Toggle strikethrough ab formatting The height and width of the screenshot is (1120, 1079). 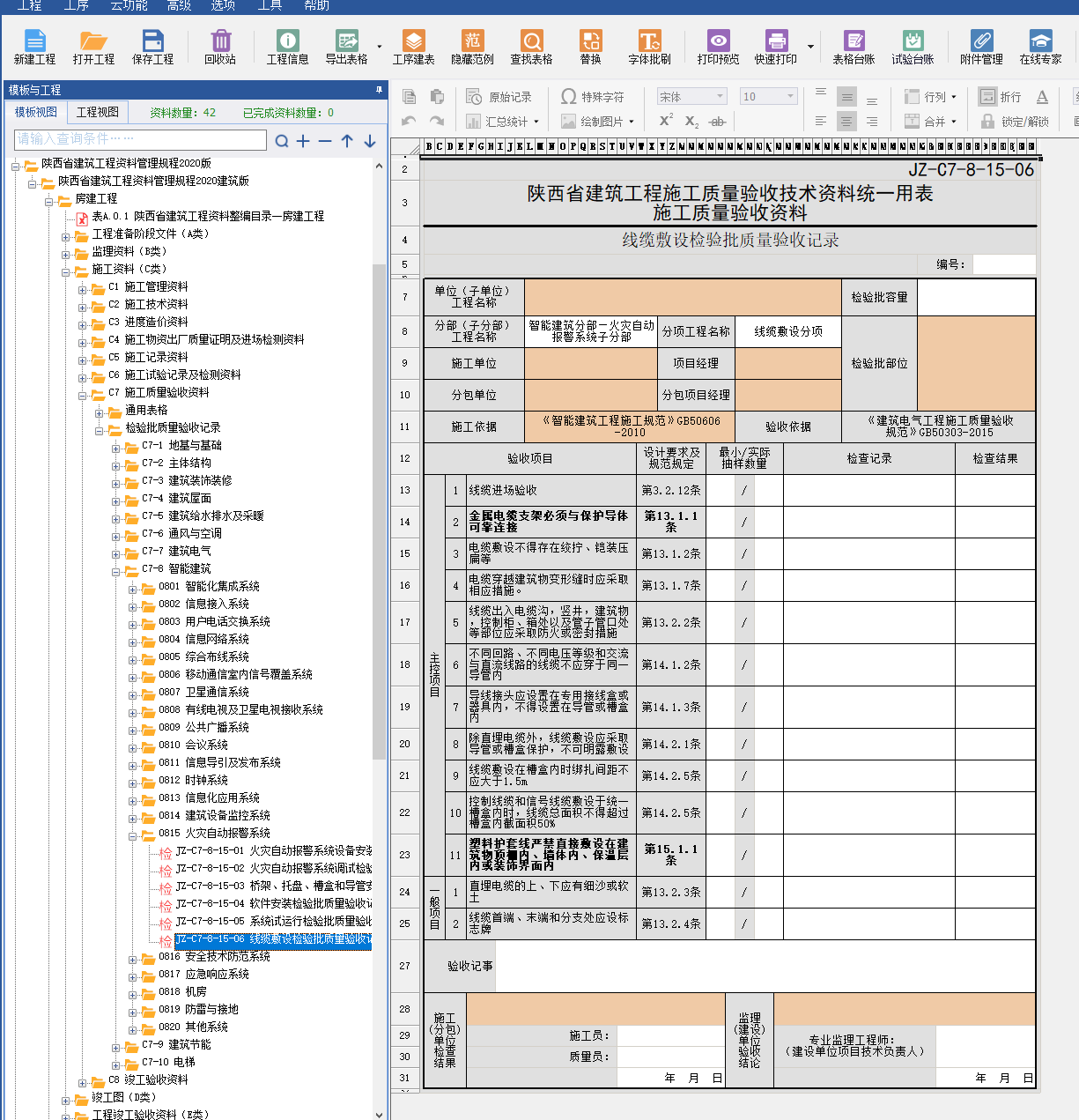717,122
